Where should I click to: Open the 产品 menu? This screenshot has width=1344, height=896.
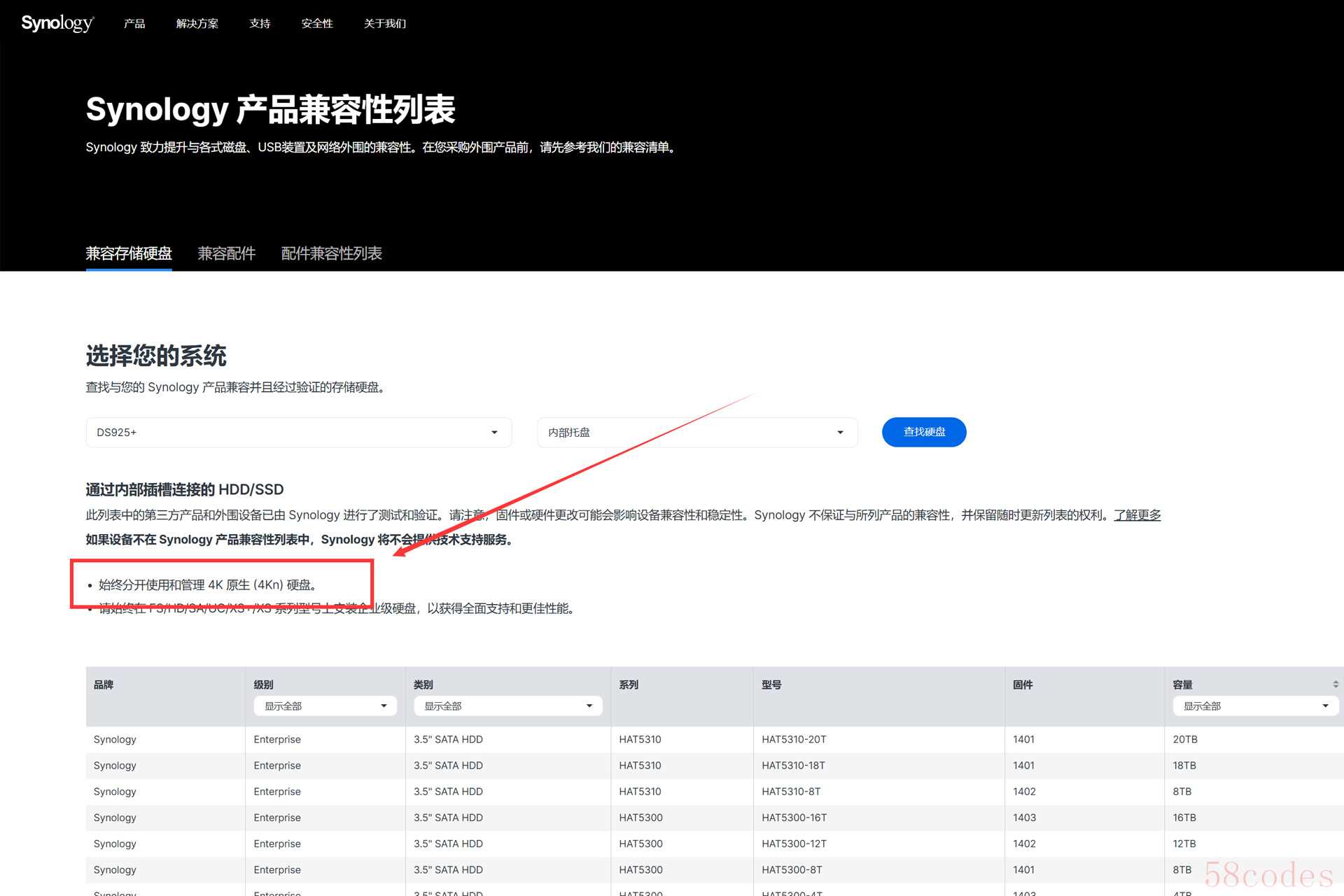click(x=134, y=23)
